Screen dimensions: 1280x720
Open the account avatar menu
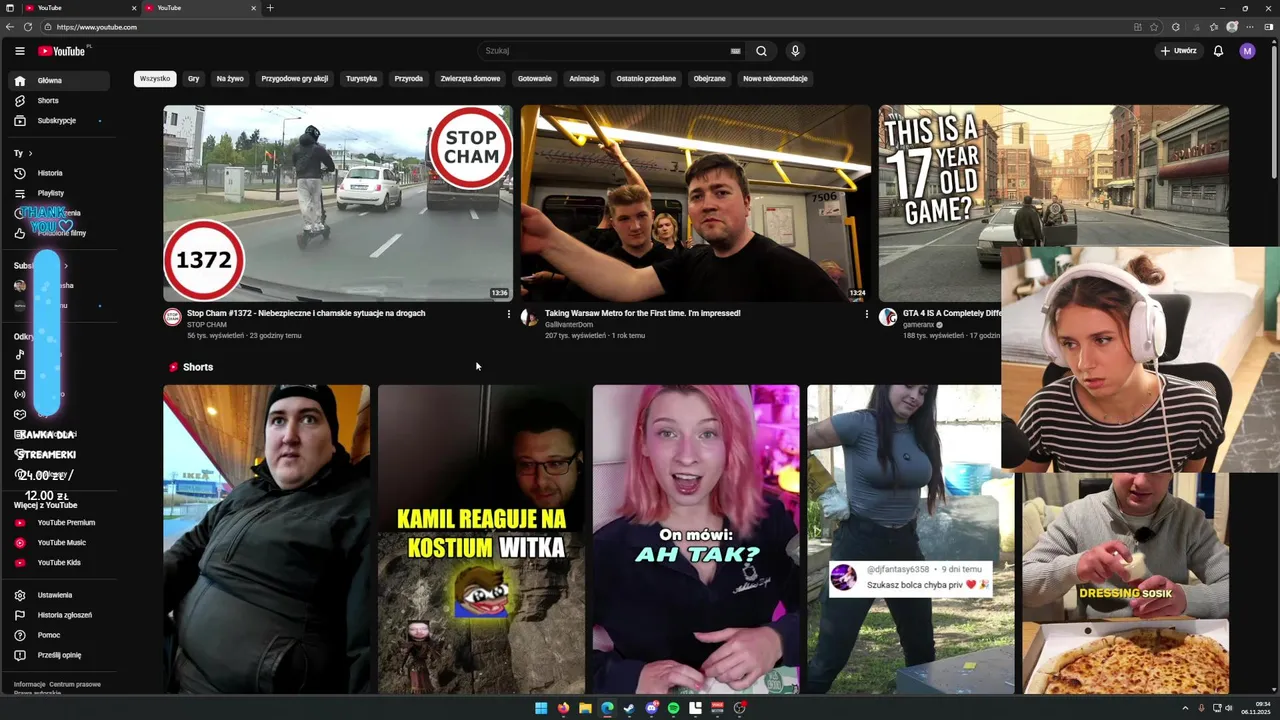[1247, 51]
